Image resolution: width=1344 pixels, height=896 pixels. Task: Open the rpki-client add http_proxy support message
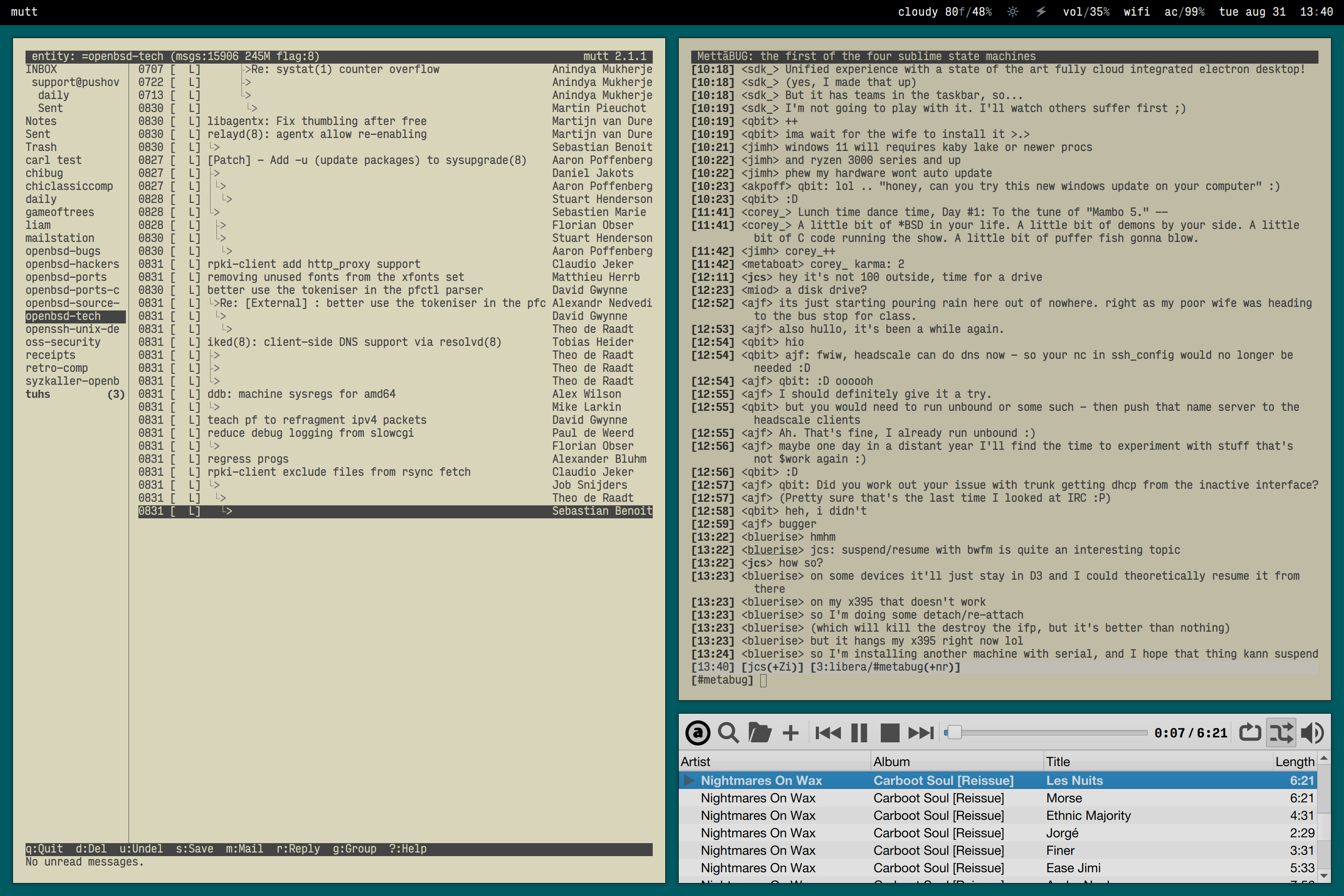coord(313,264)
